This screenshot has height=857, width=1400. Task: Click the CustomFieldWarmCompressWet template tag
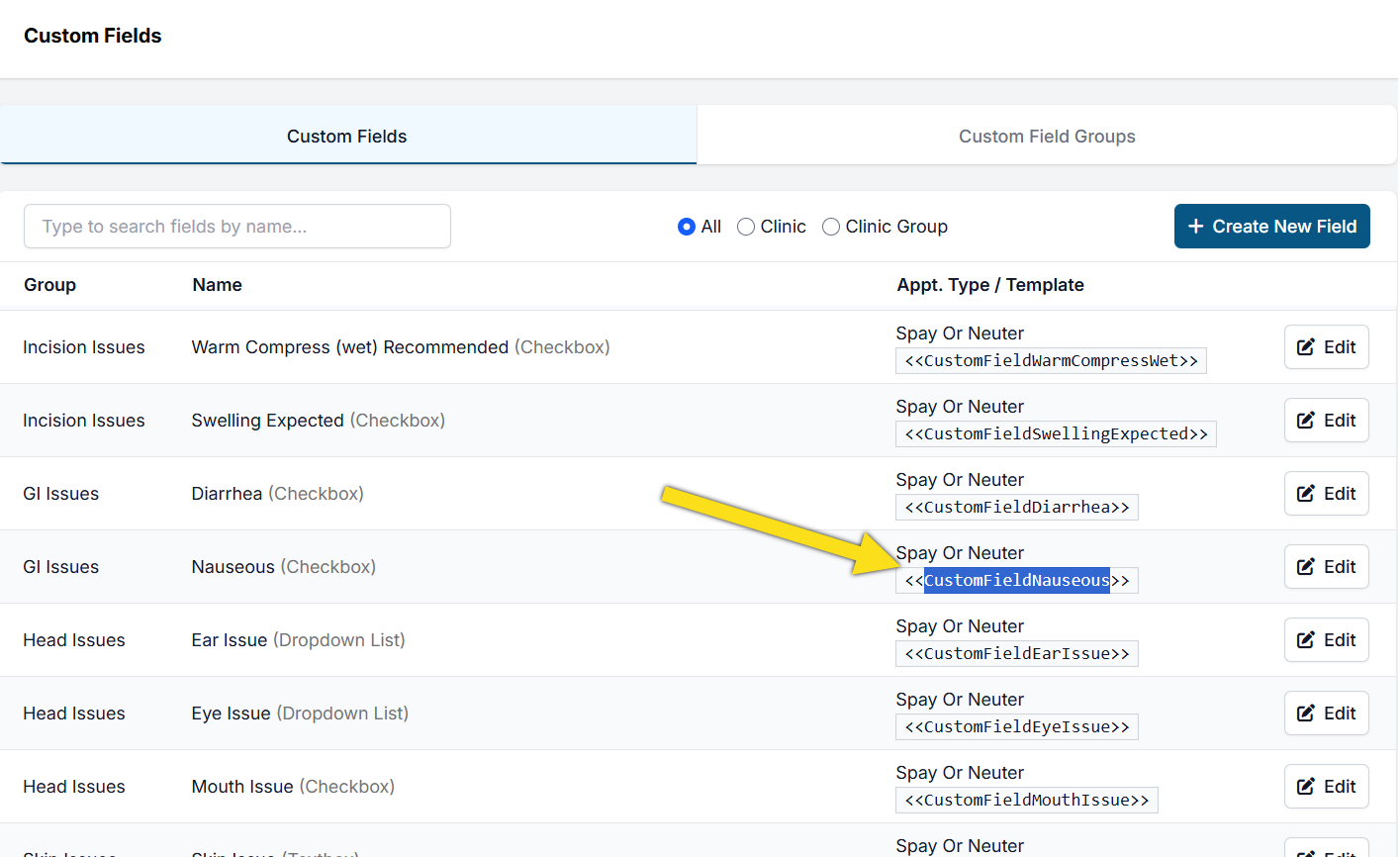point(1051,361)
